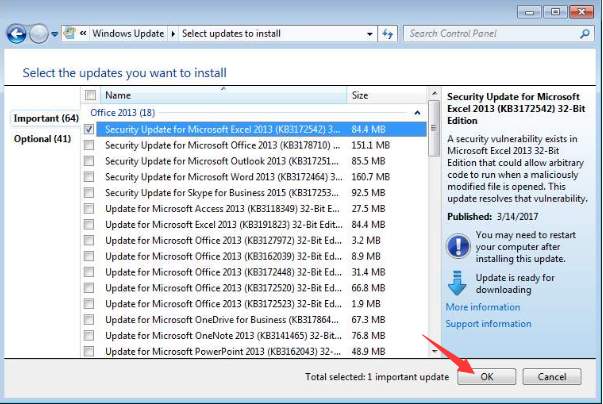603x404 pixels.
Task: Check Update for Office 2013 KB3172523
Action: 89,303
